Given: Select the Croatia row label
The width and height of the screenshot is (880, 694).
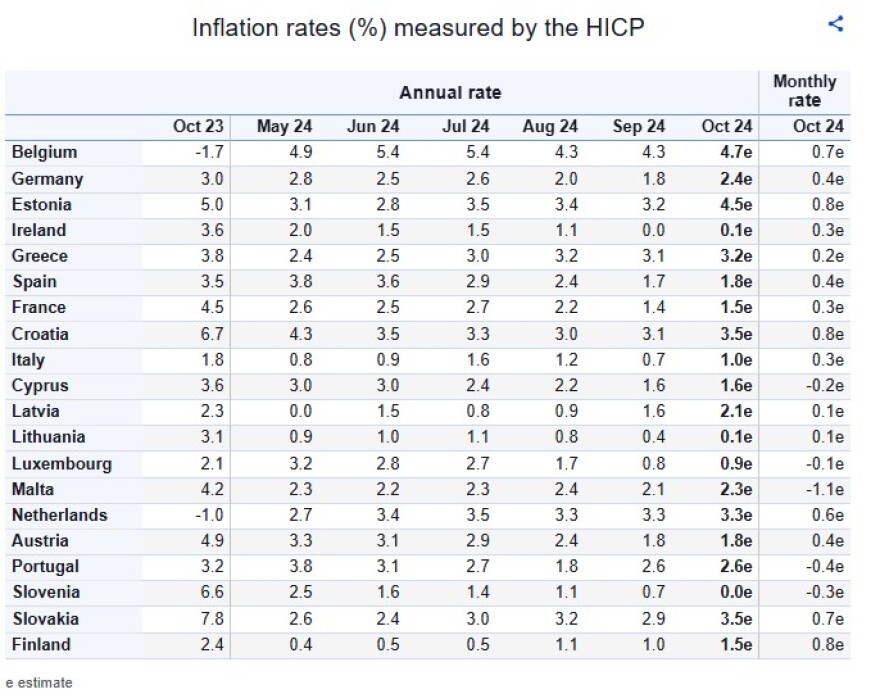Looking at the screenshot, I should pyautogui.click(x=39, y=333).
